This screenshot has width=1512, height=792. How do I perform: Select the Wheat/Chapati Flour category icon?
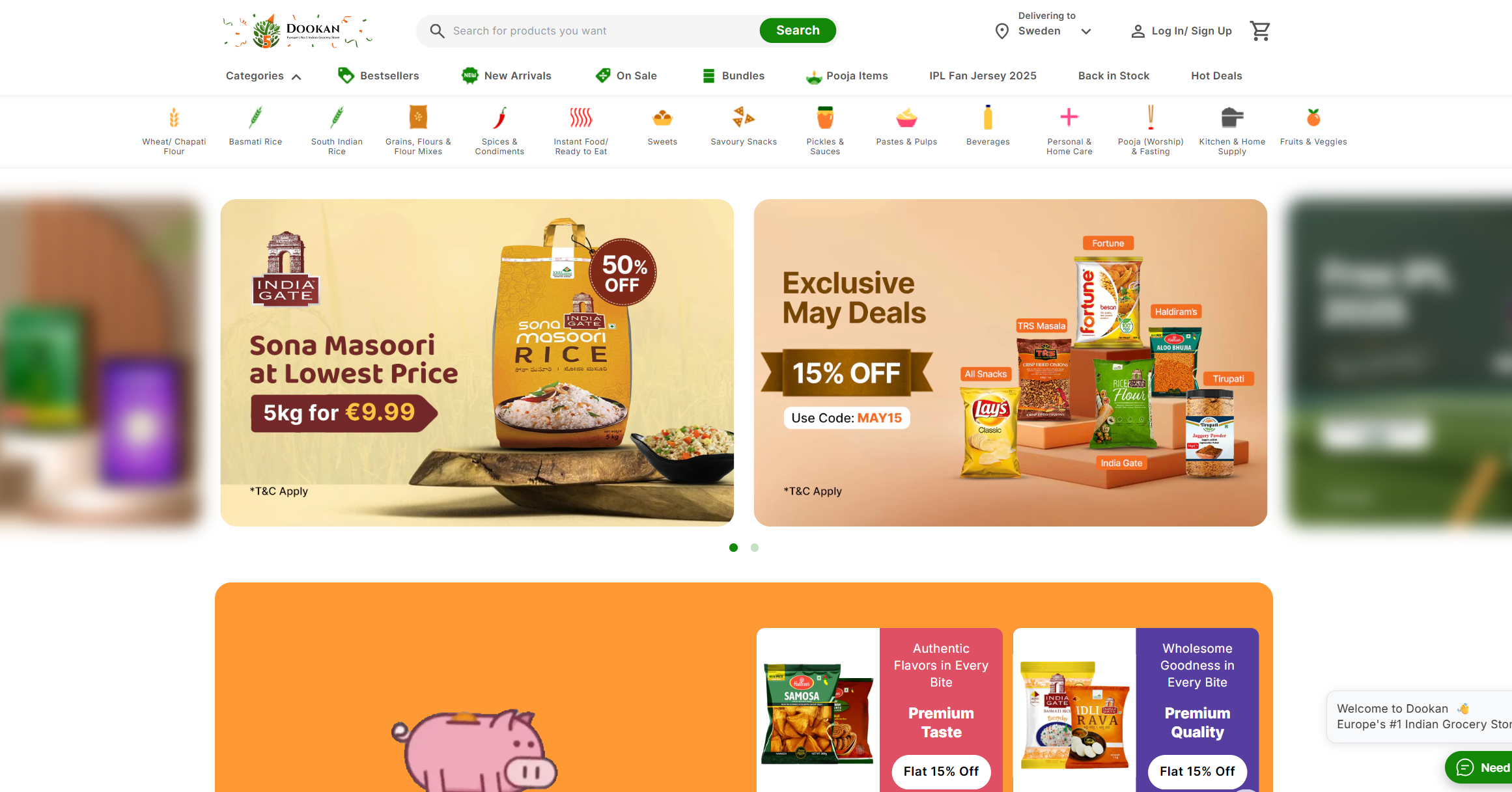coord(174,118)
